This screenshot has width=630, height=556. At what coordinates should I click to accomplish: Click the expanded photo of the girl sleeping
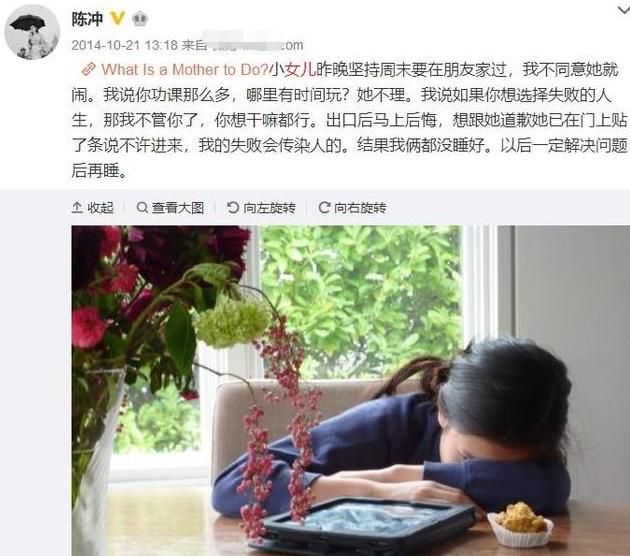tap(350, 390)
